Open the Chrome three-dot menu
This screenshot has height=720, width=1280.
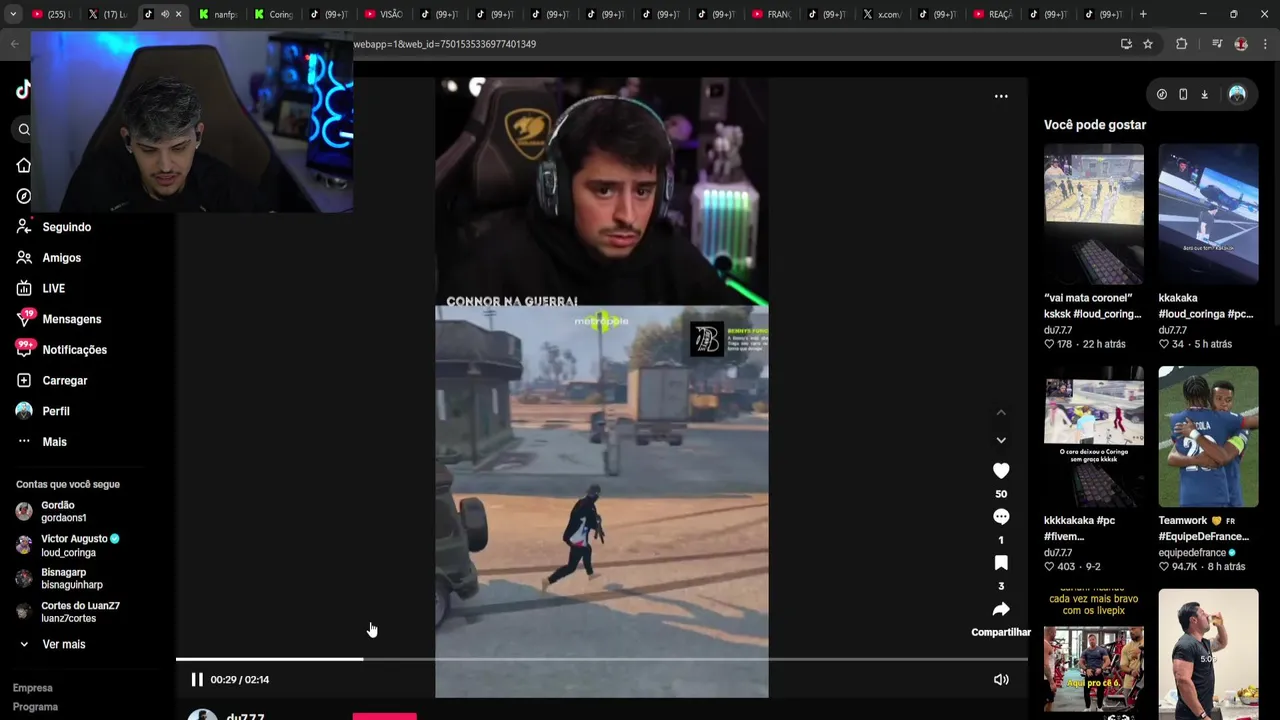click(1265, 44)
